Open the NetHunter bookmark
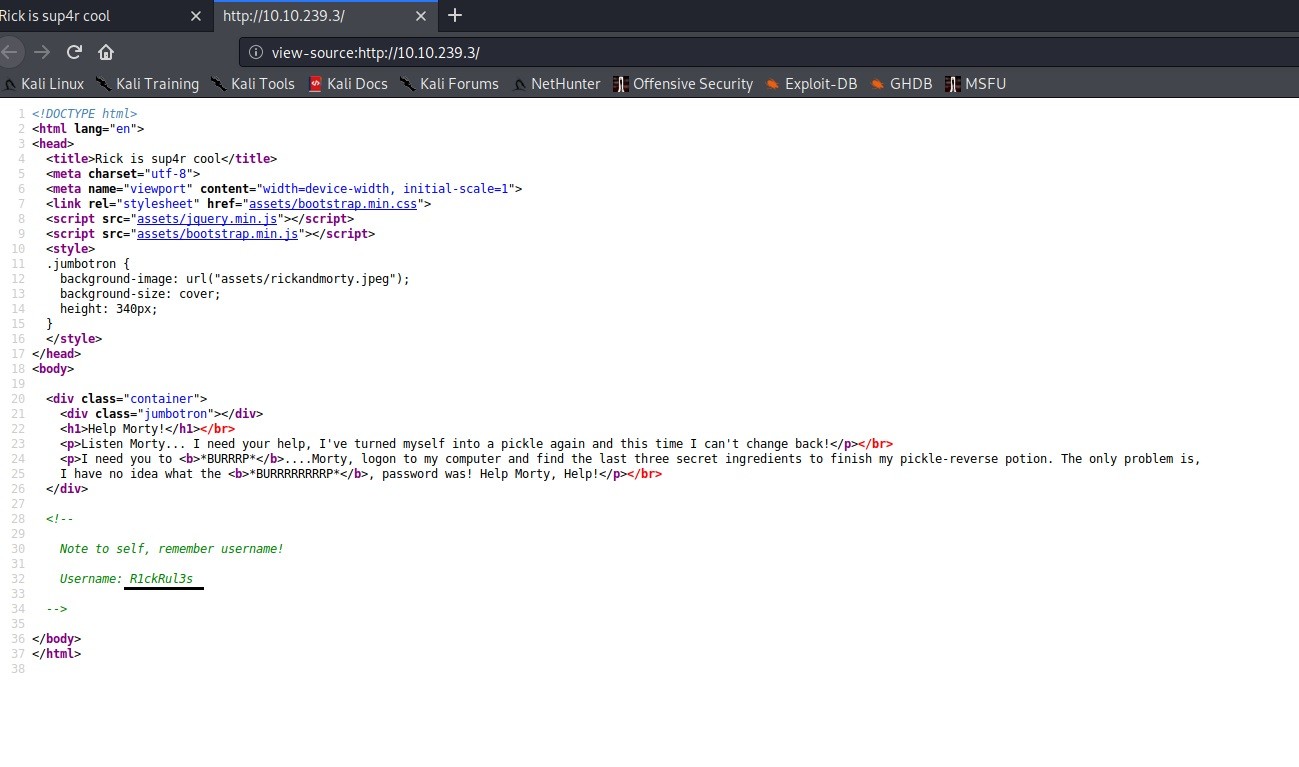The width and height of the screenshot is (1299, 767). (556, 84)
